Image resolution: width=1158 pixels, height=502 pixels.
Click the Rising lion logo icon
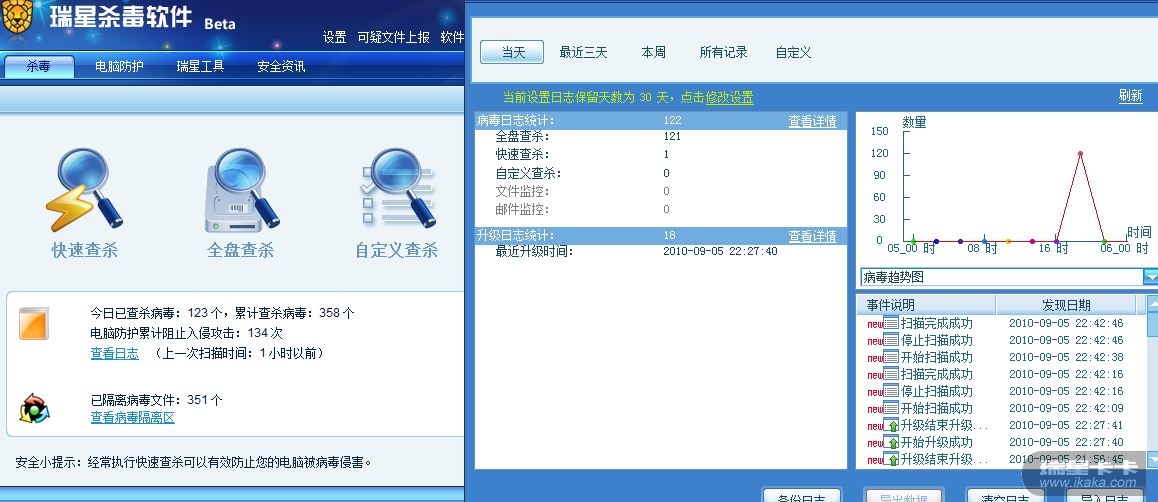[x=18, y=18]
